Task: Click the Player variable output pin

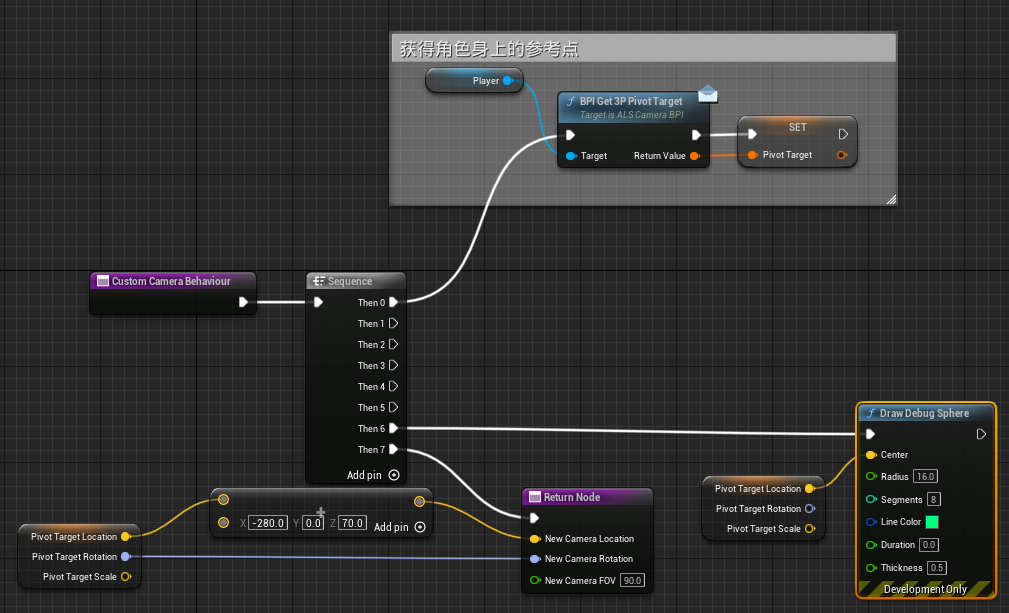Action: 508,81
